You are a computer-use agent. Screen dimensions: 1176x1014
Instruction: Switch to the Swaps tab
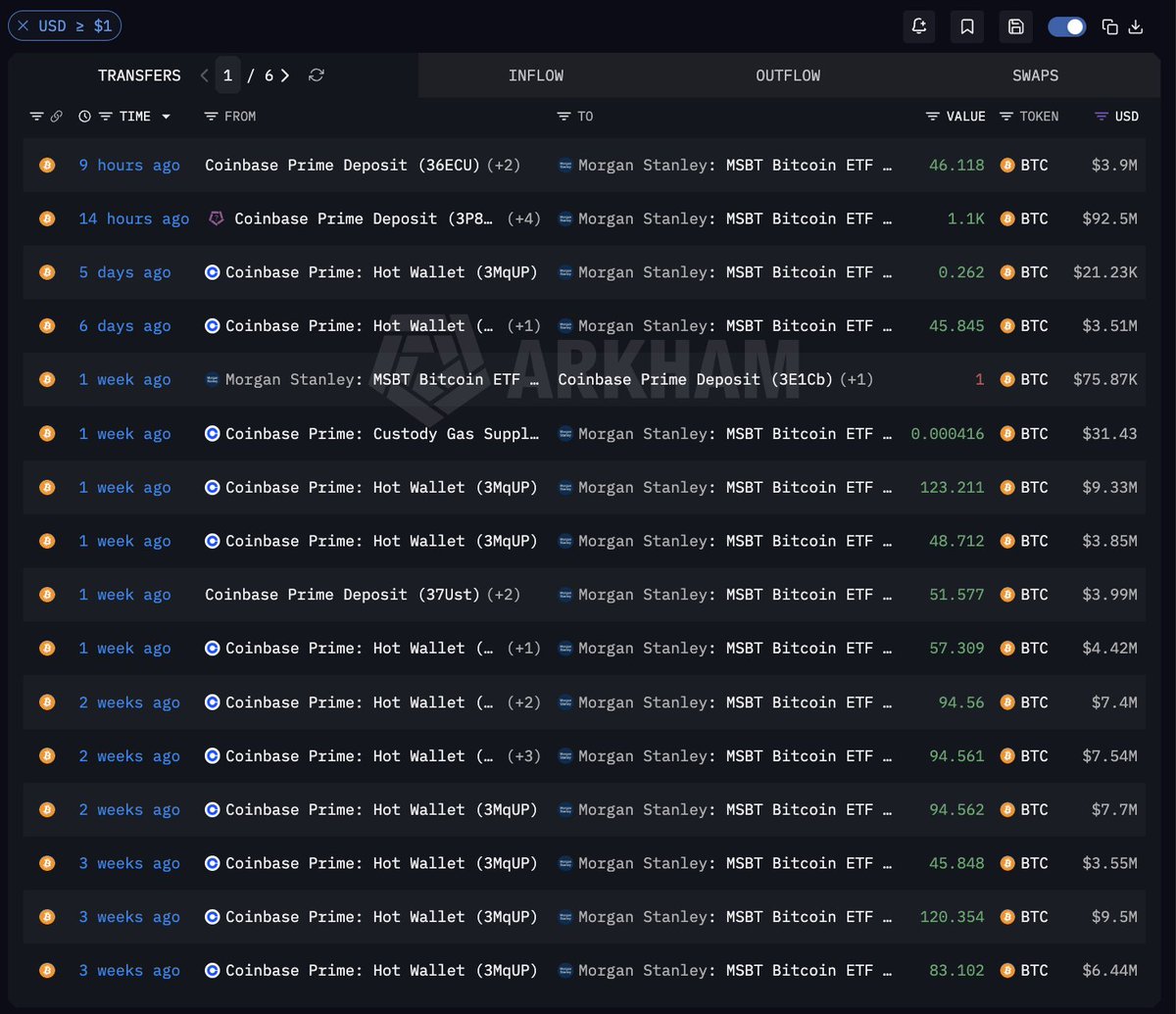pyautogui.click(x=1036, y=75)
